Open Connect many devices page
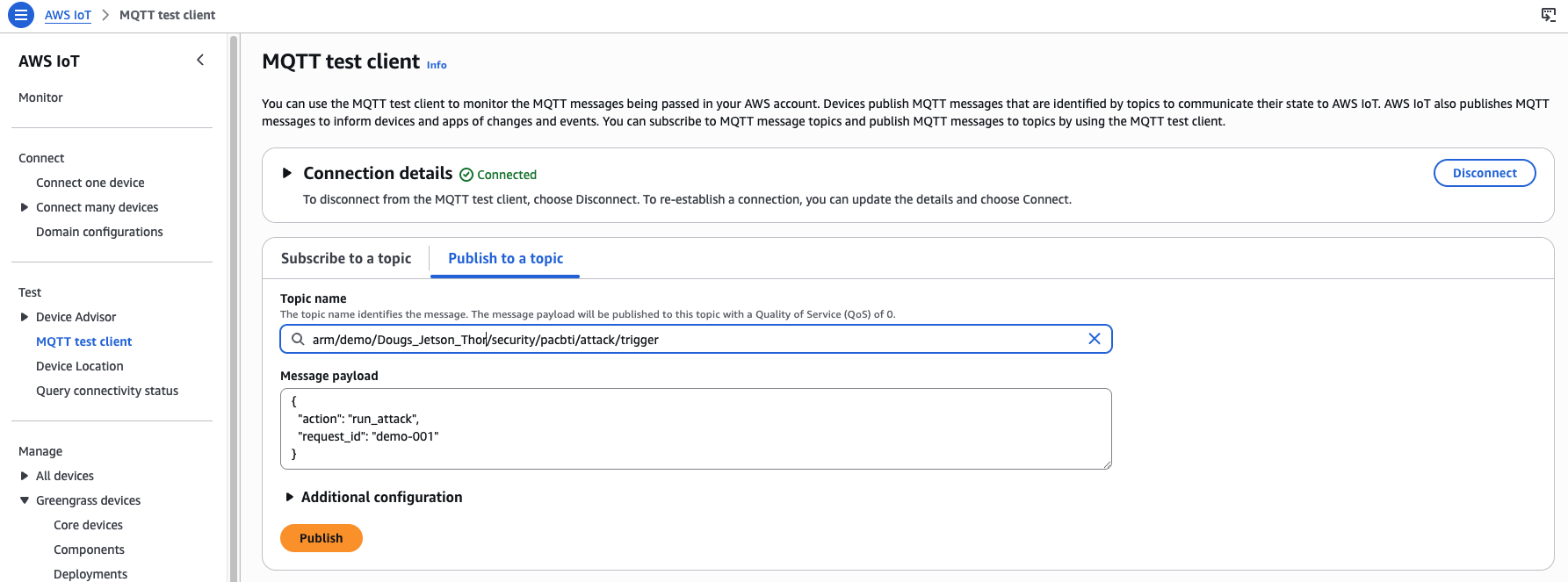Screen dimensions: 1568x582 pyautogui.click(x=98, y=207)
